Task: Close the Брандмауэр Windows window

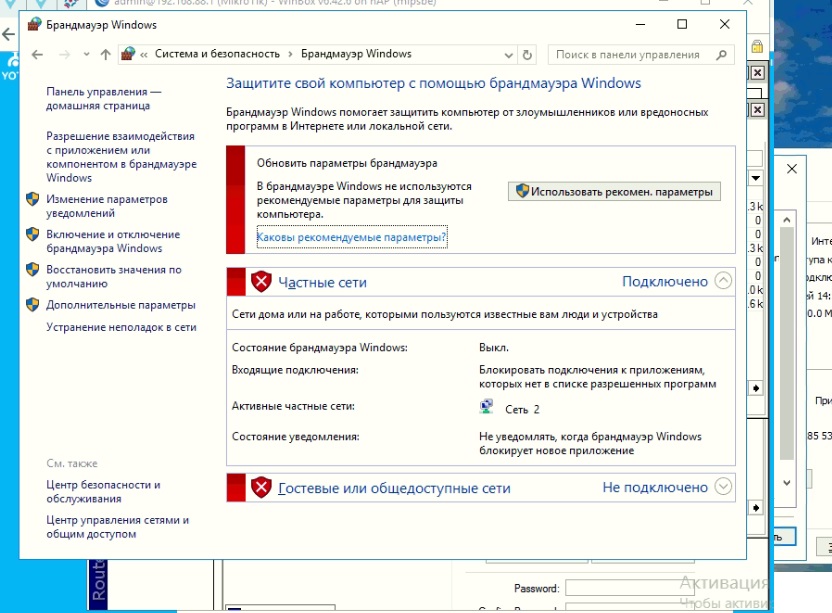Action: (x=724, y=24)
